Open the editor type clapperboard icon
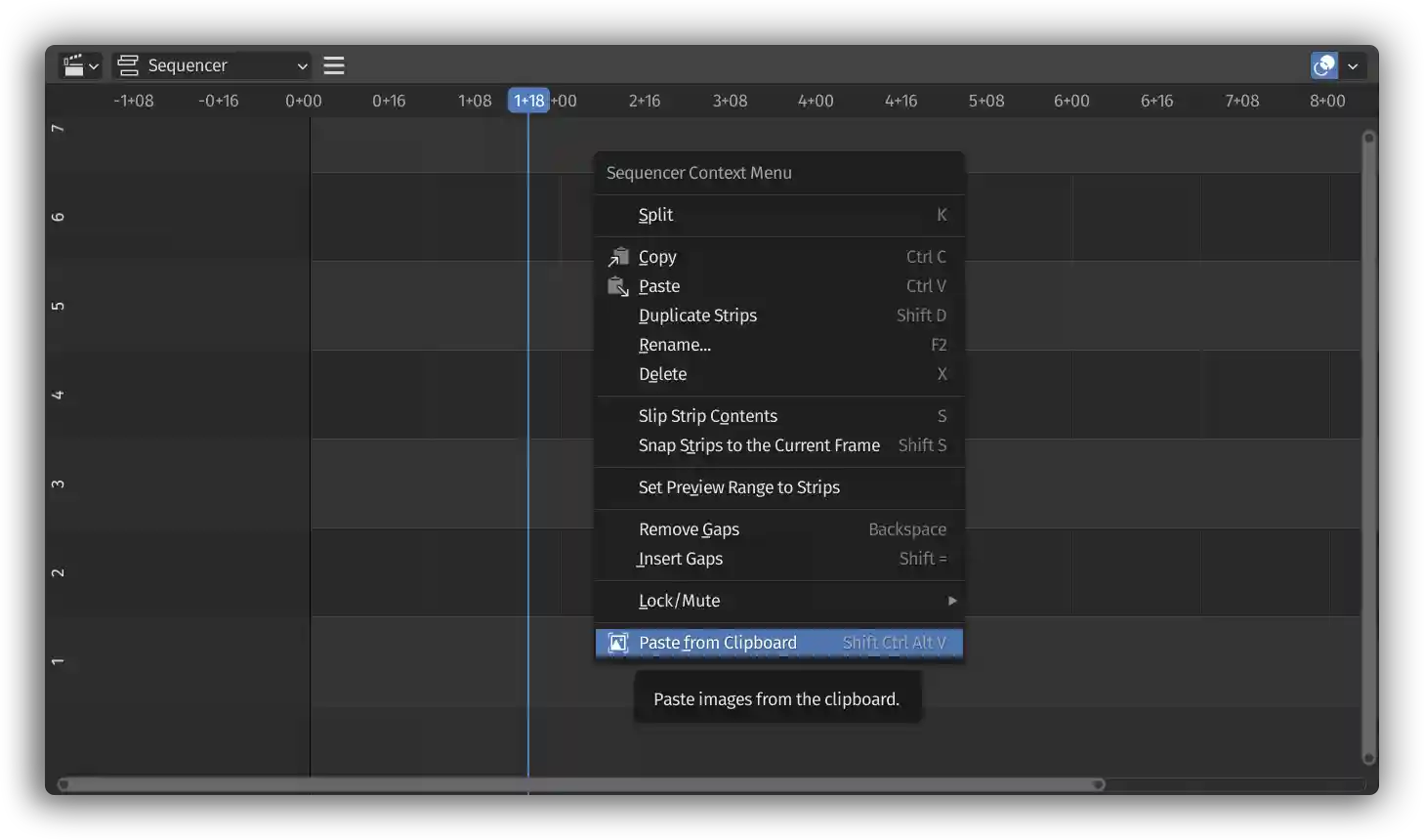Viewport: 1424px width, 840px height. pos(73,65)
